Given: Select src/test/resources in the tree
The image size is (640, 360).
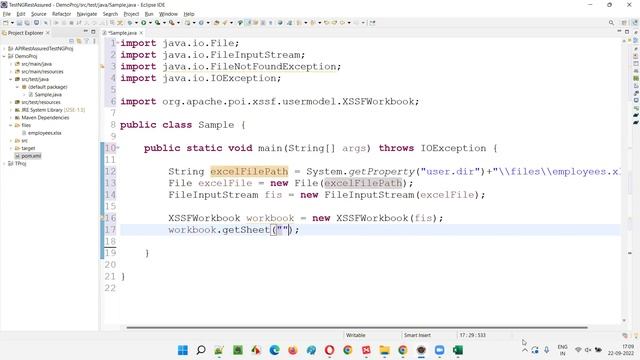Looking at the screenshot, I should [40, 102].
